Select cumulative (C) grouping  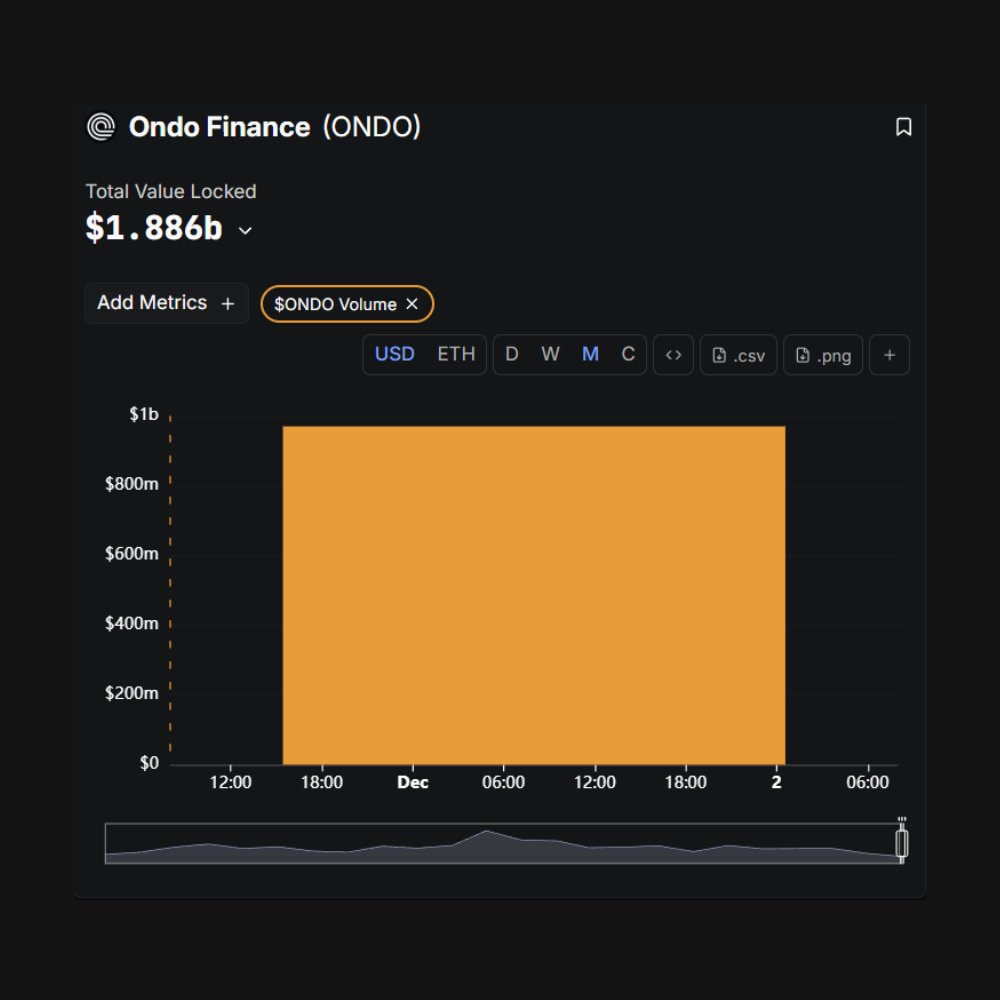(x=628, y=354)
